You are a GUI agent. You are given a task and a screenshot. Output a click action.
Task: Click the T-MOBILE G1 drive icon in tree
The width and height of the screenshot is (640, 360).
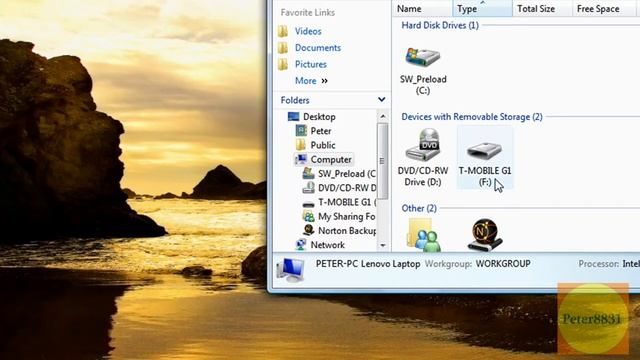[309, 203]
